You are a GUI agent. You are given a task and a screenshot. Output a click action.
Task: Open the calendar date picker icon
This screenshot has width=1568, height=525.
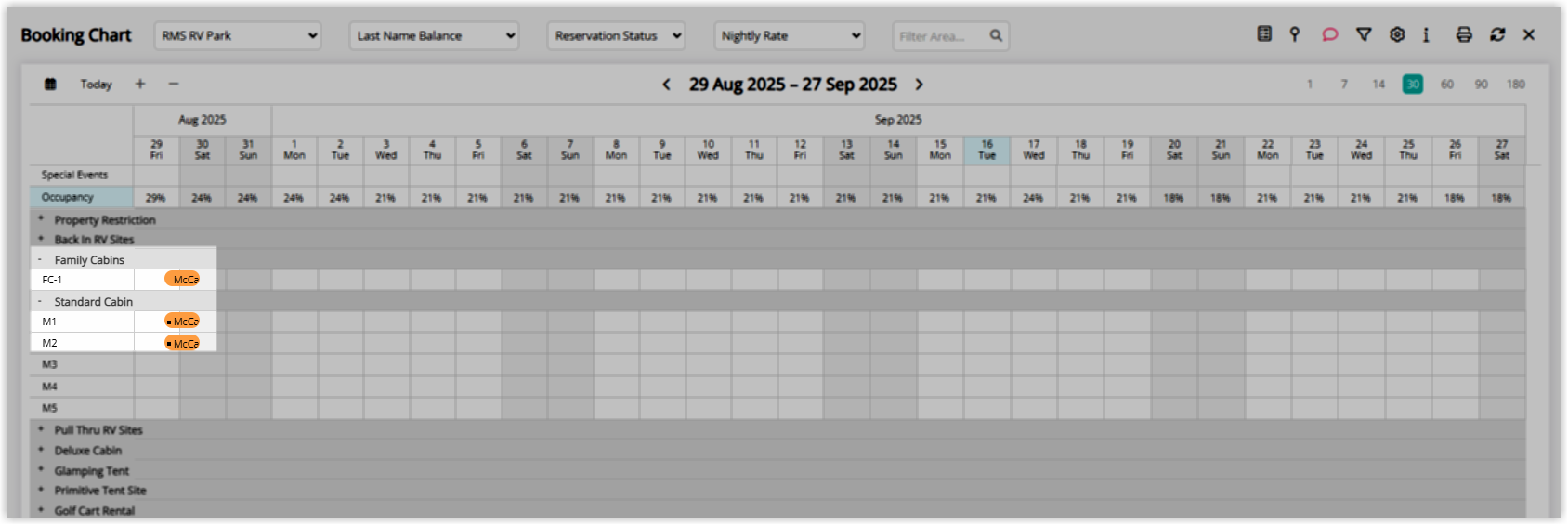coord(50,84)
